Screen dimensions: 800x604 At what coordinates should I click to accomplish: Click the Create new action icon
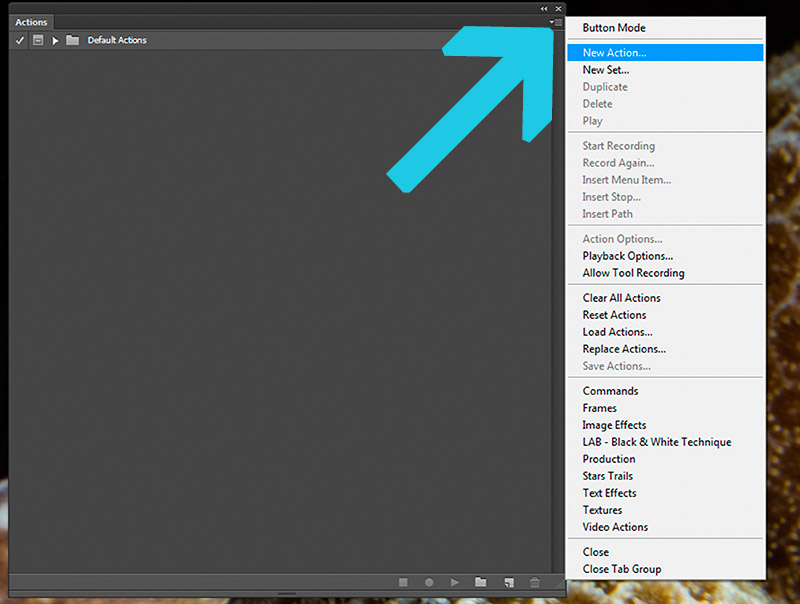coord(508,582)
